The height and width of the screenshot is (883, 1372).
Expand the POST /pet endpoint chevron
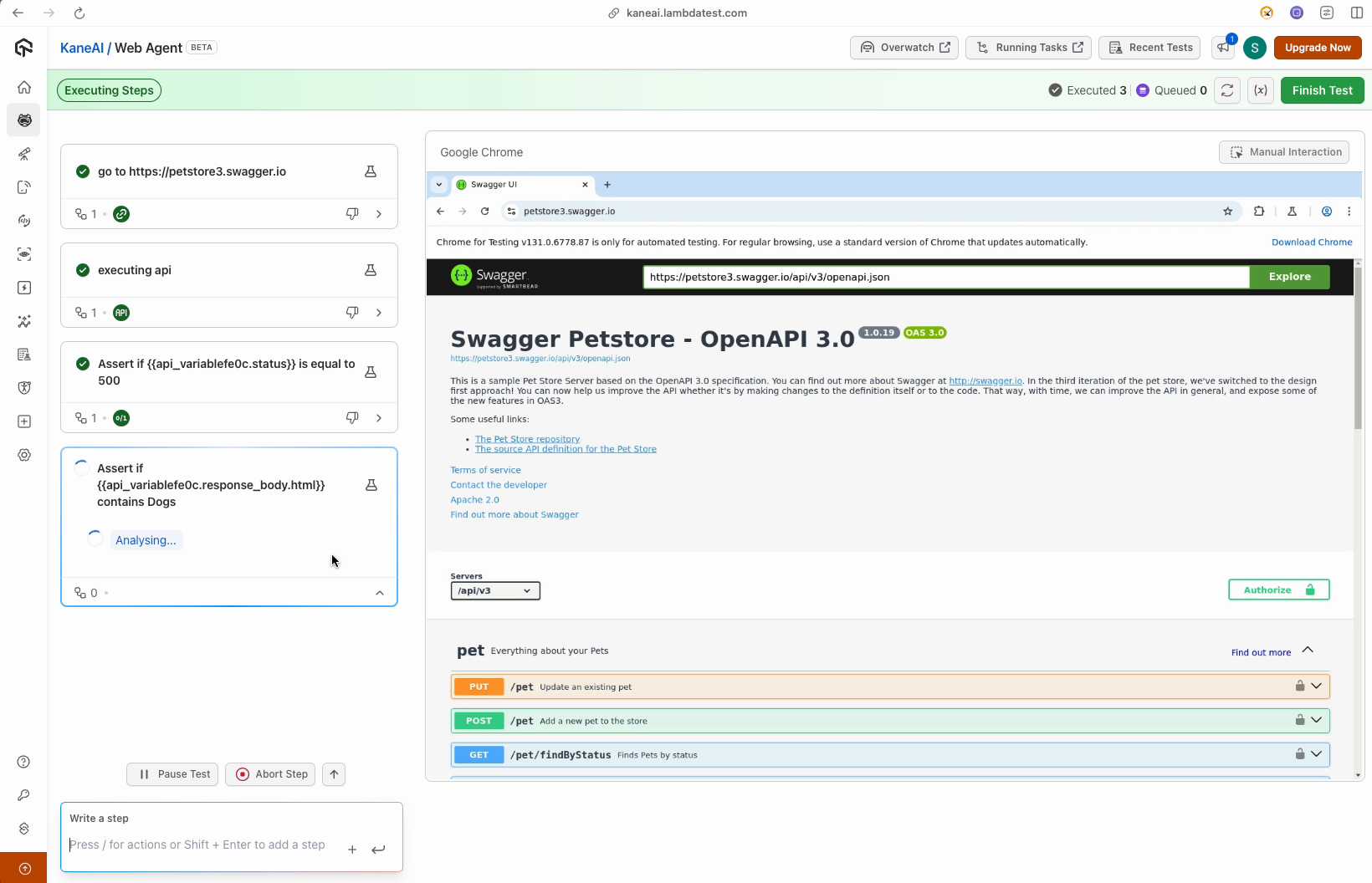(1316, 721)
